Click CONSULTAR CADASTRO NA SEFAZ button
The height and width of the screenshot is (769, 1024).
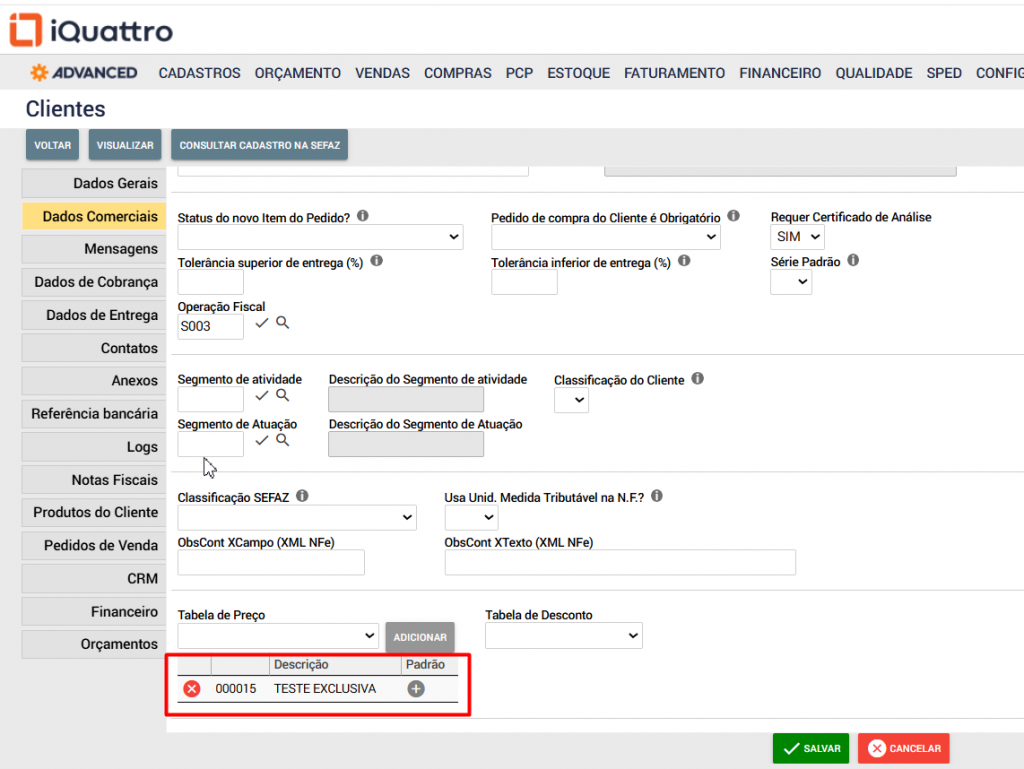[x=259, y=145]
